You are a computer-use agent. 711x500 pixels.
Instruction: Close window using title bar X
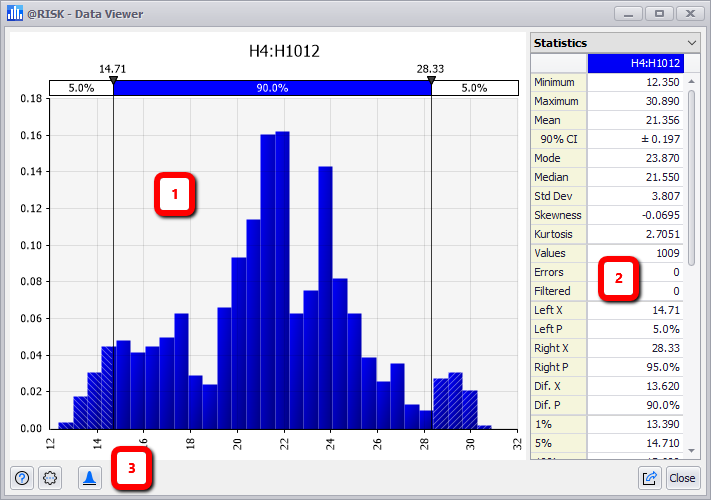691,14
